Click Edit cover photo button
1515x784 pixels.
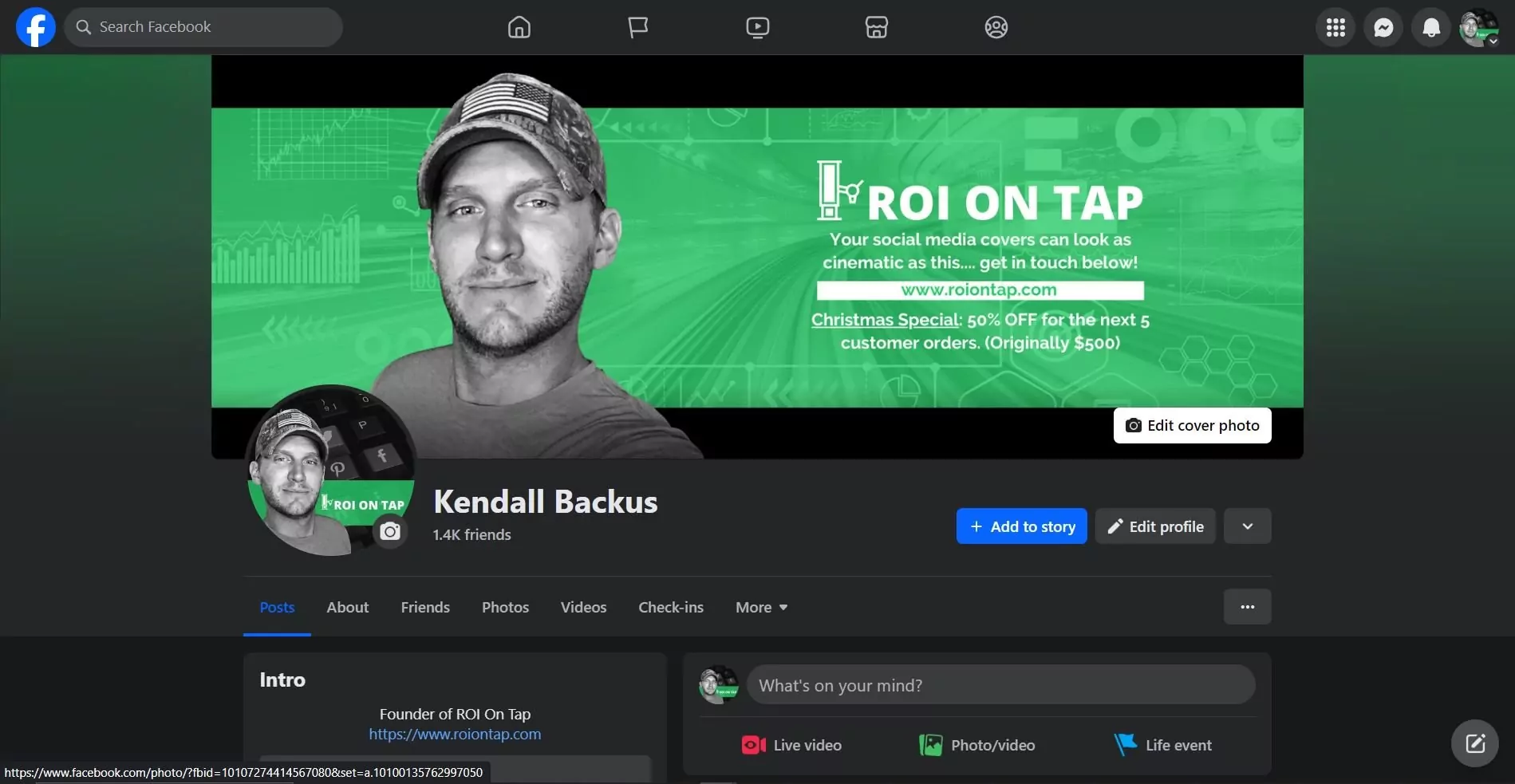(x=1192, y=426)
